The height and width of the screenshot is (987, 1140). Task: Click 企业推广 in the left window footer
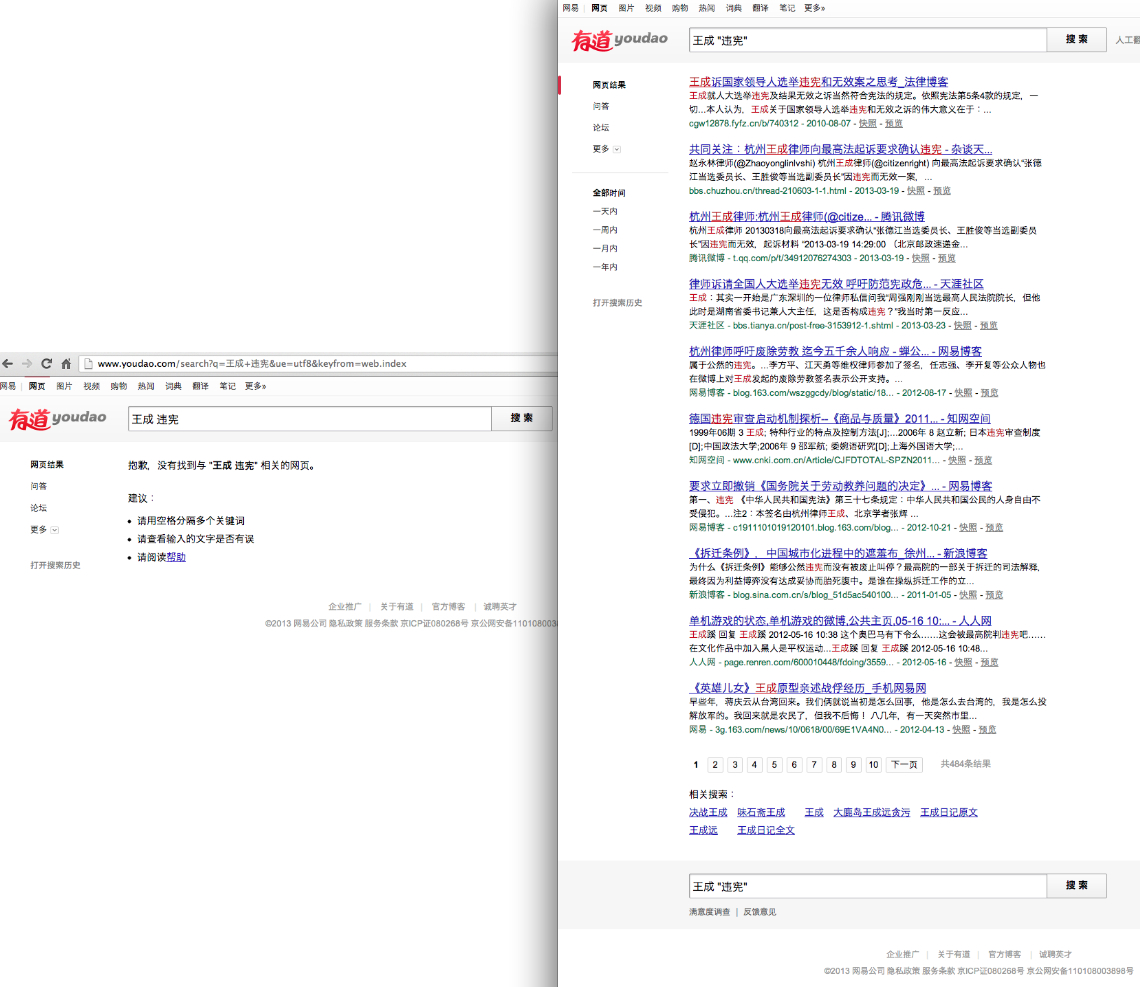(345, 607)
